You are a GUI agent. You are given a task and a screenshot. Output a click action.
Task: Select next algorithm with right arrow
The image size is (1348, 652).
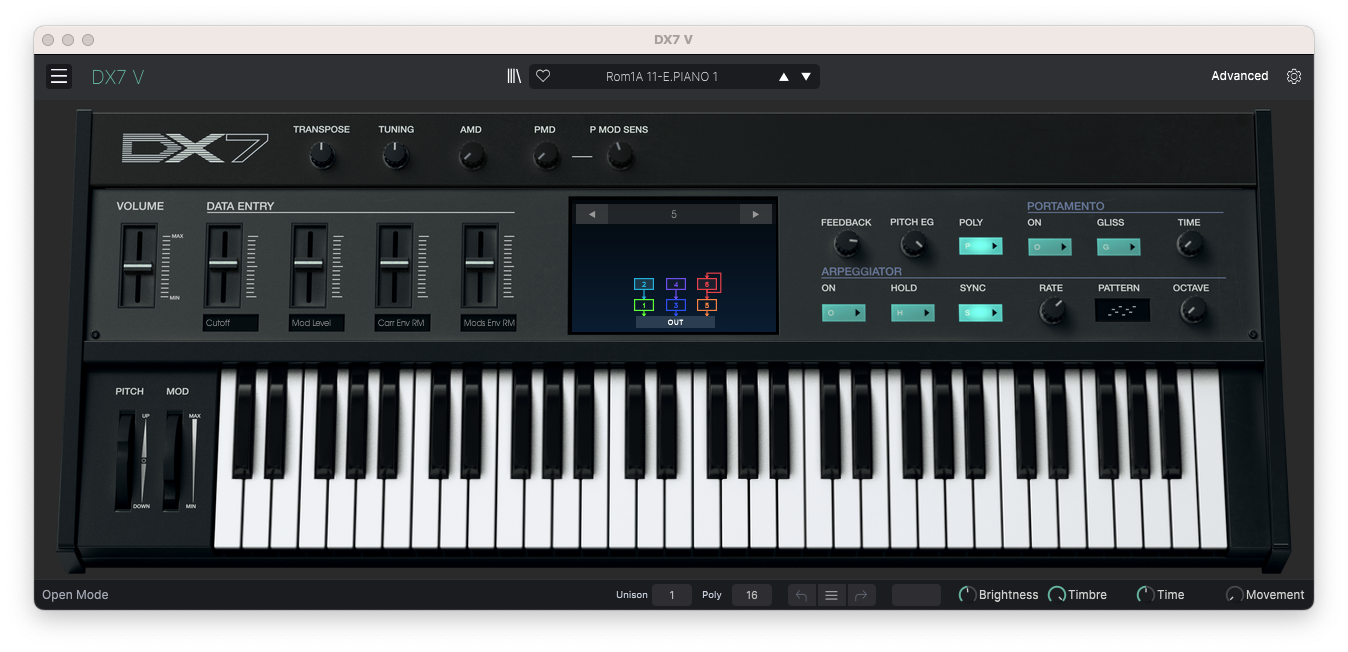[x=755, y=214]
